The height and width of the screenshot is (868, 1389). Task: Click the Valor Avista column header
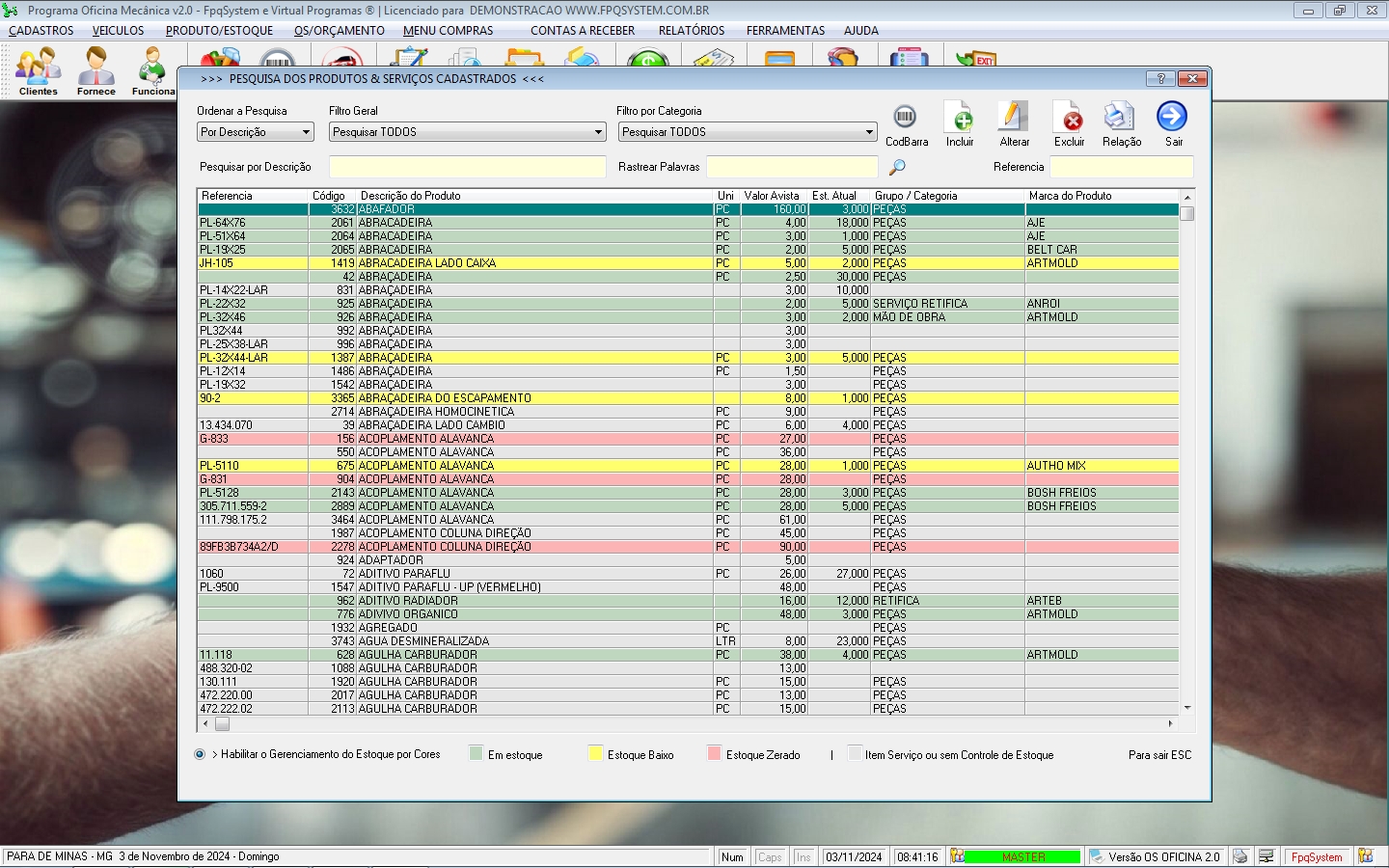(772, 196)
